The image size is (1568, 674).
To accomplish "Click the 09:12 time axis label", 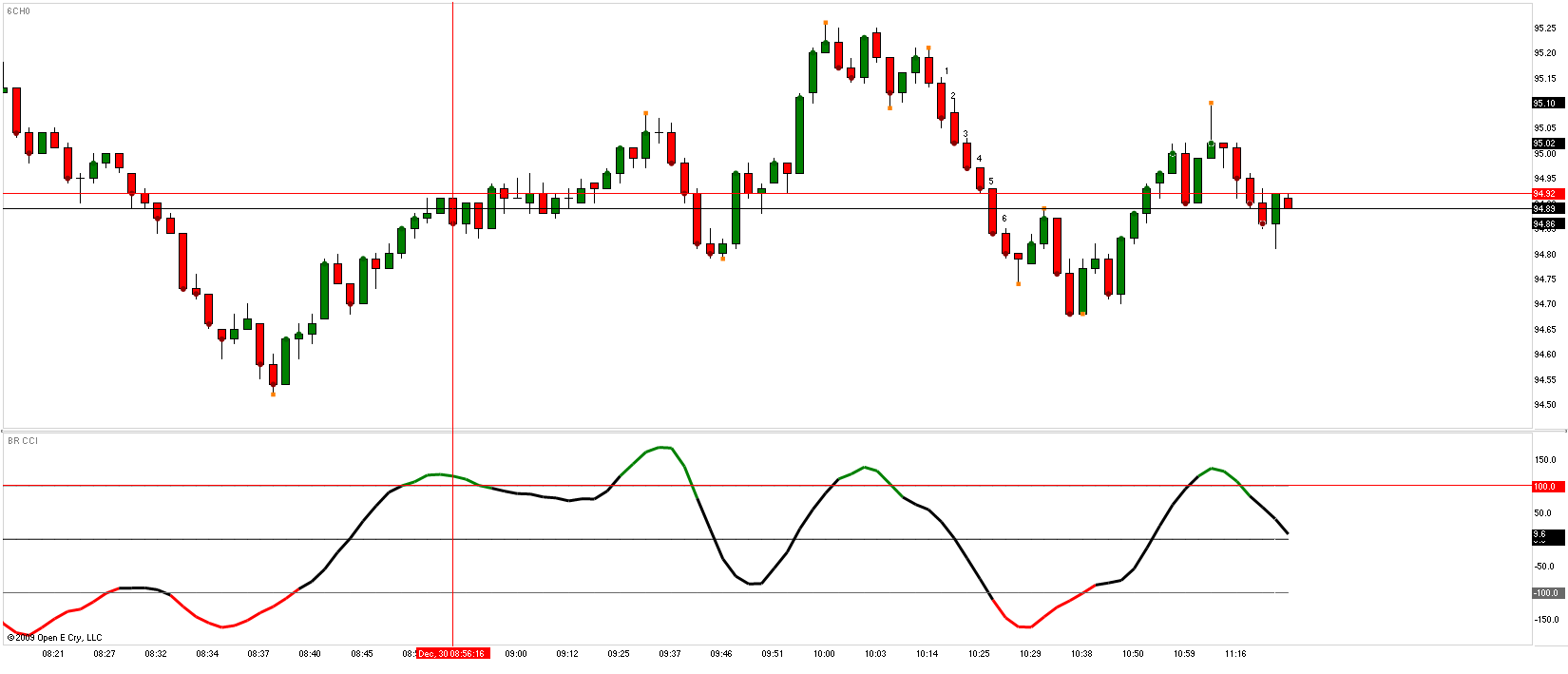I will 567,654.
